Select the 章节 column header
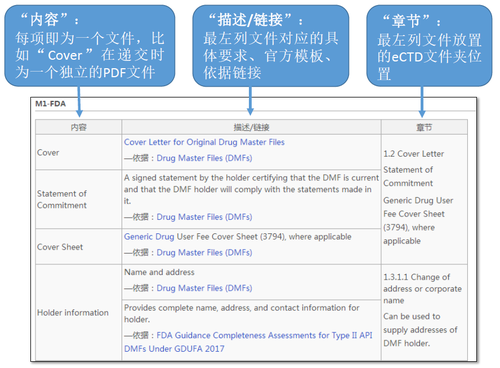 (x=424, y=127)
